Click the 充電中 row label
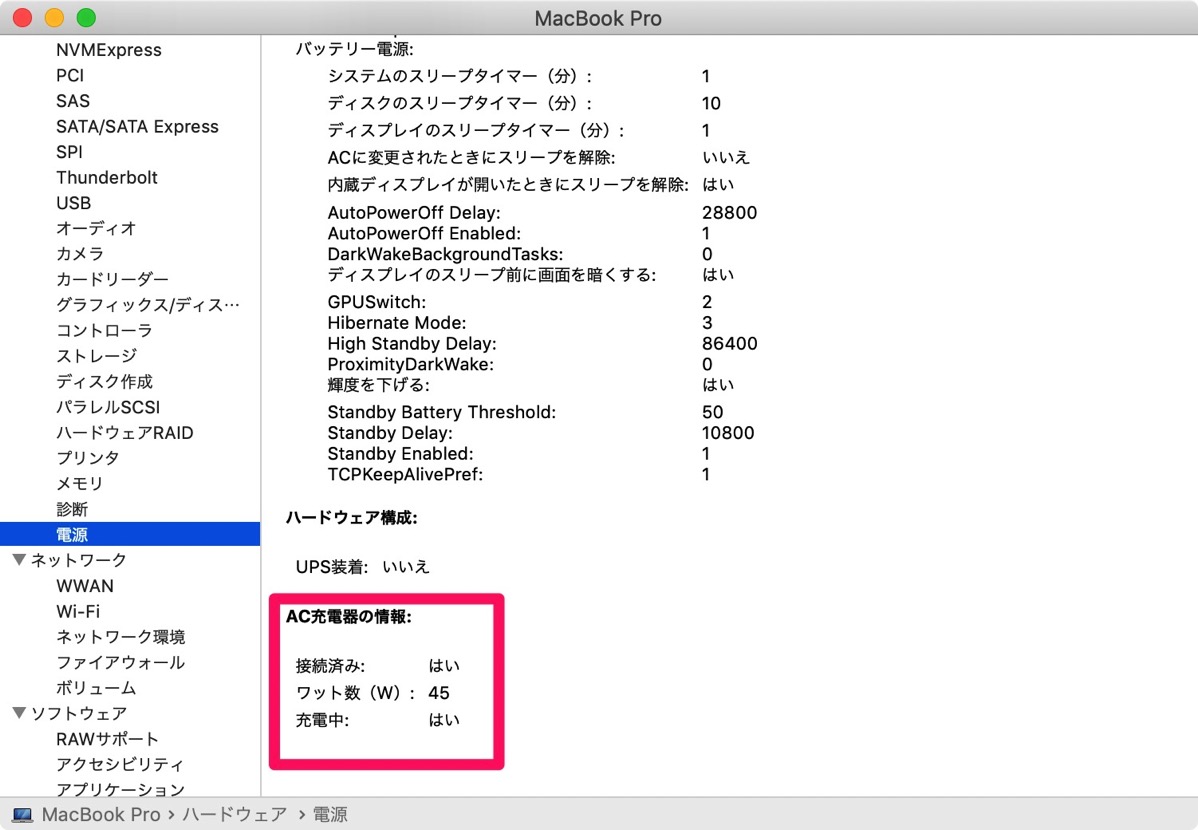This screenshot has height=830, width=1198. (322, 720)
